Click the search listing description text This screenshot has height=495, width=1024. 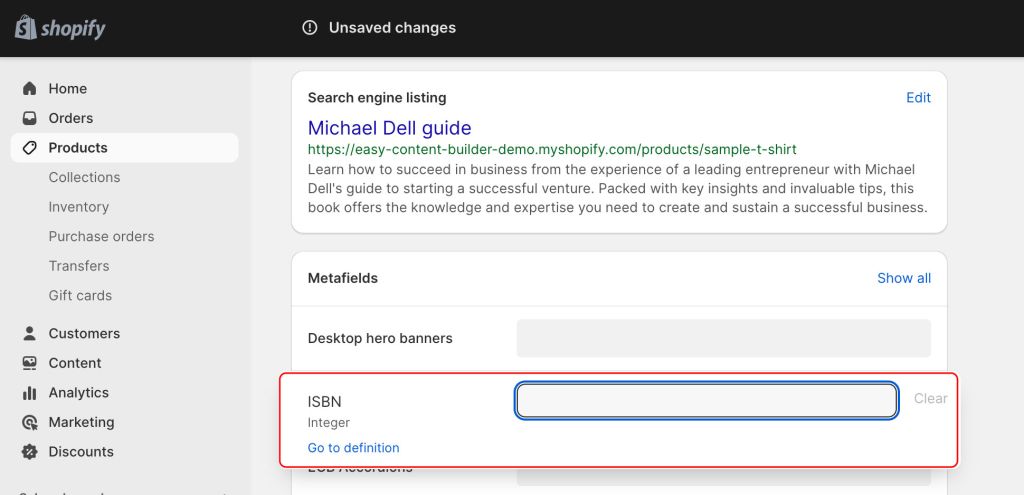coord(618,189)
